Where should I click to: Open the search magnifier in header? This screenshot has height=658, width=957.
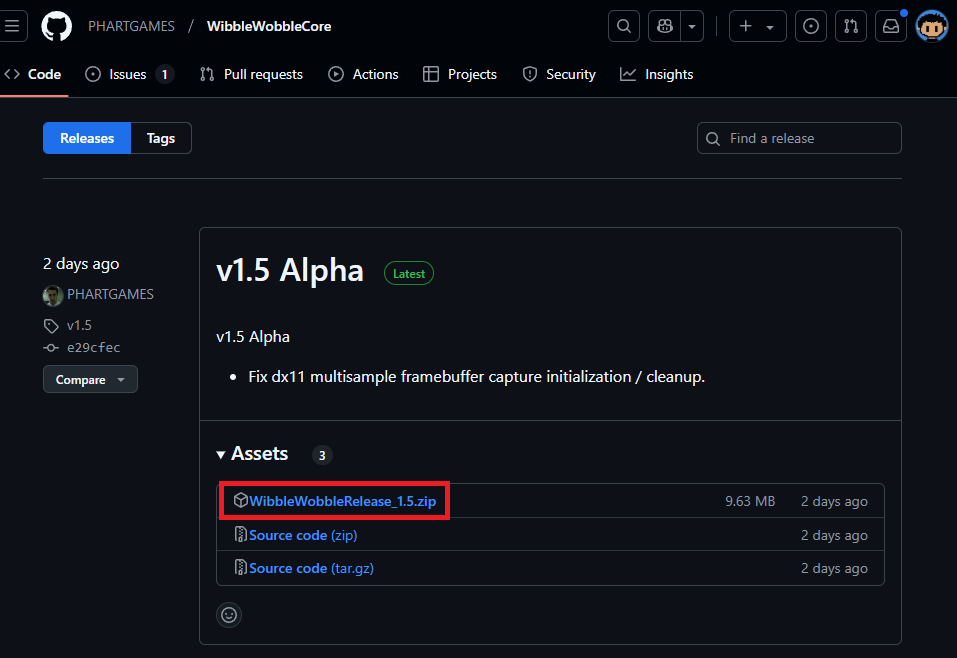point(624,26)
